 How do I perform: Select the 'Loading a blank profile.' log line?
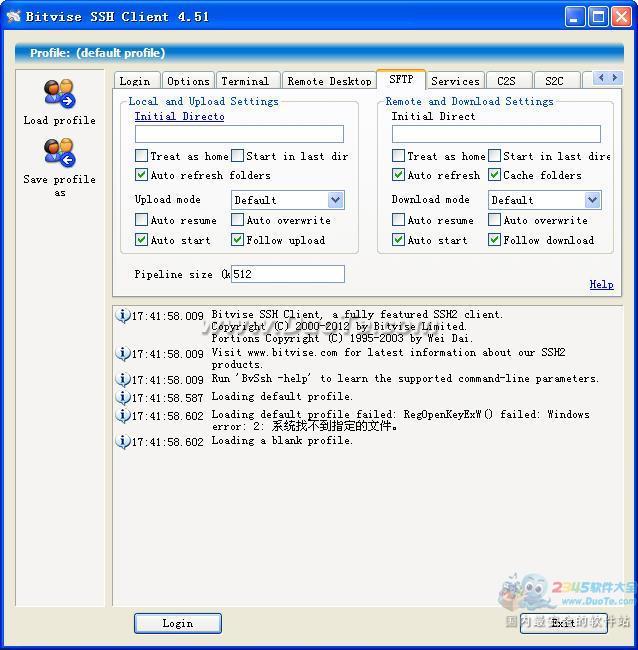tap(282, 440)
